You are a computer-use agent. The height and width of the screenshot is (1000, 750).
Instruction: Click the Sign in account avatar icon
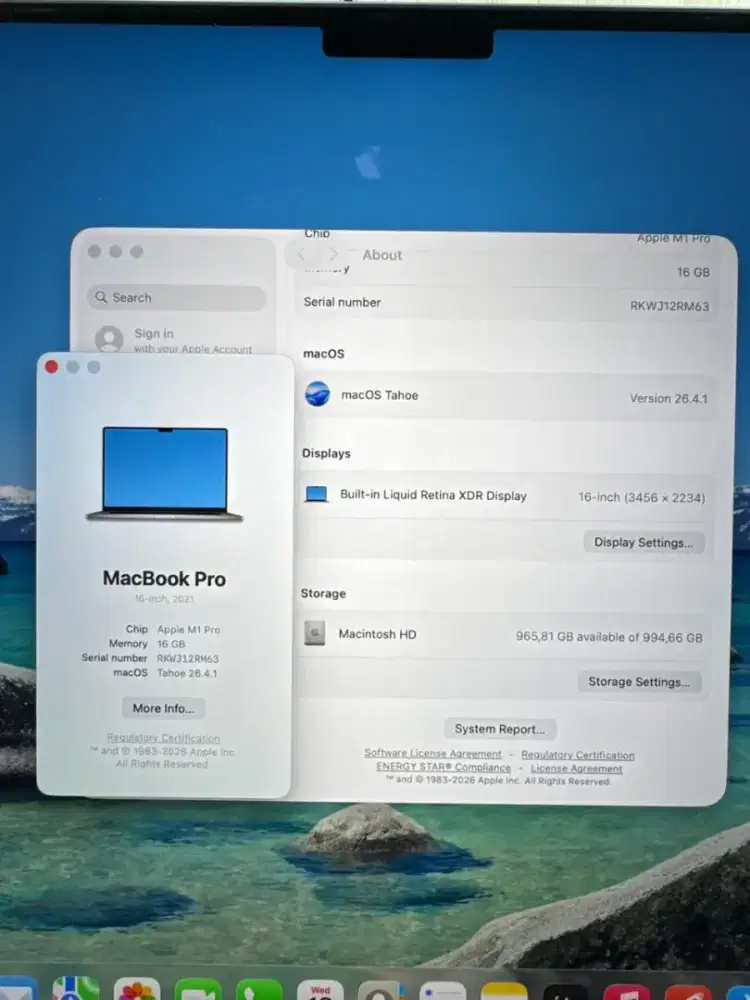[x=109, y=339]
